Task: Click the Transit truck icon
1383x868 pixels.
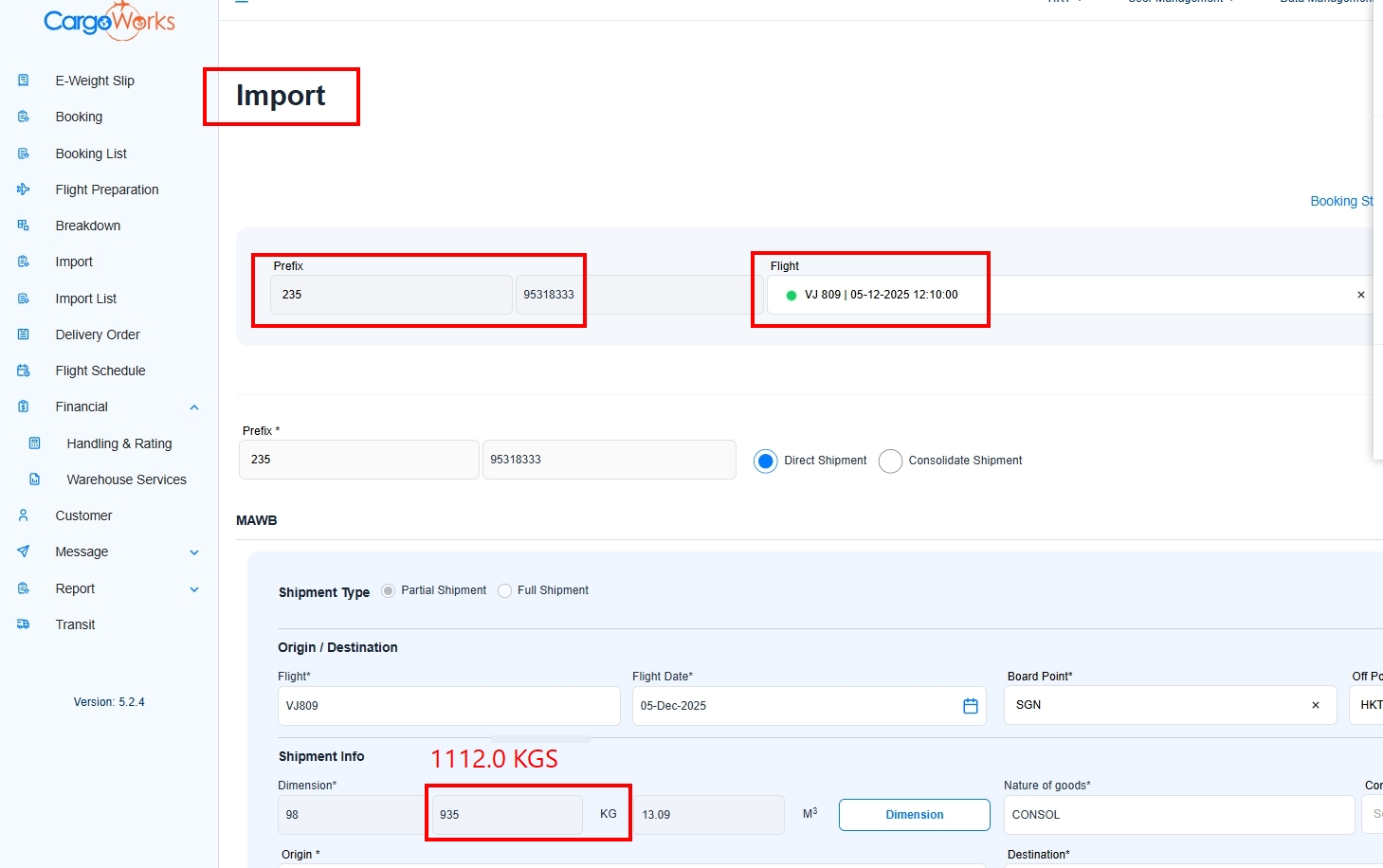Action: (24, 624)
